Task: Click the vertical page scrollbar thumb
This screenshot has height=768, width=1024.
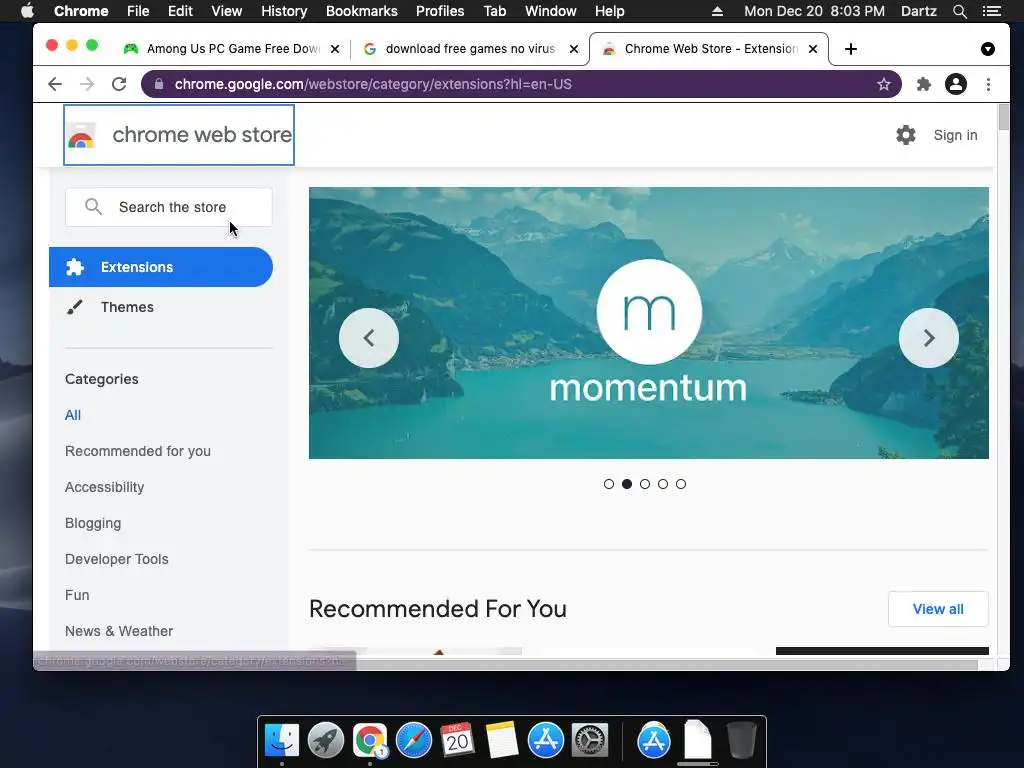Action: [x=1003, y=118]
